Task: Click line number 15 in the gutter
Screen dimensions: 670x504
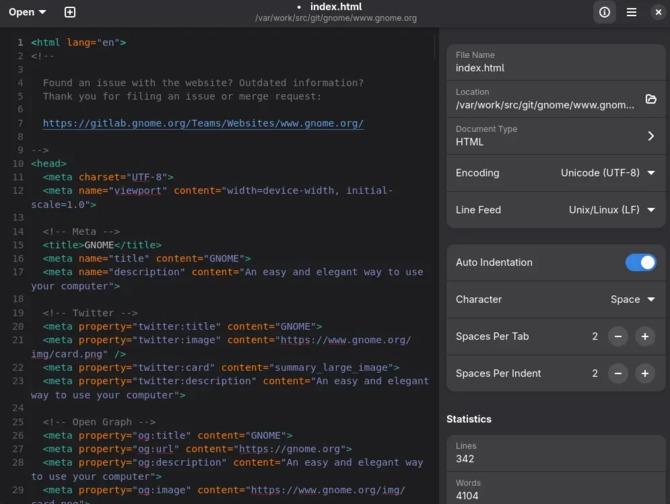Action: [18, 245]
